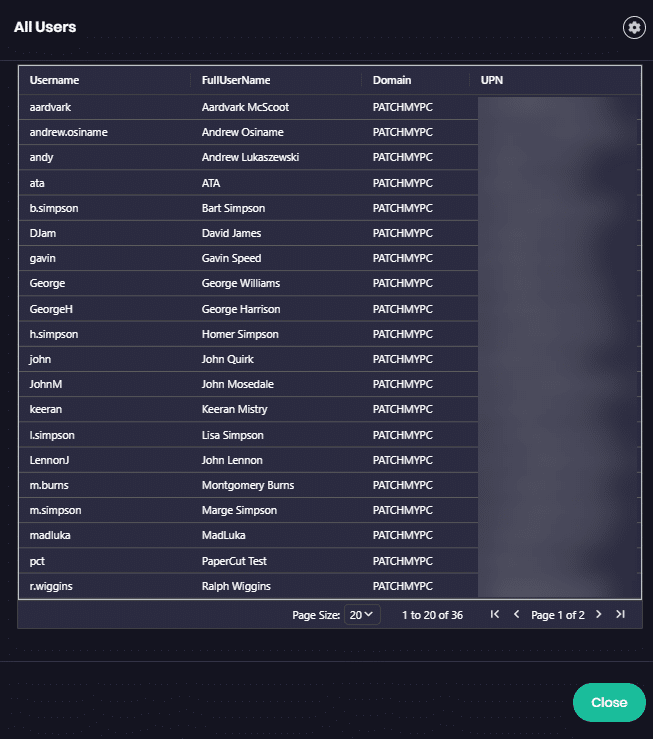653x739 pixels.
Task: Jump to the last page
Action: click(620, 615)
